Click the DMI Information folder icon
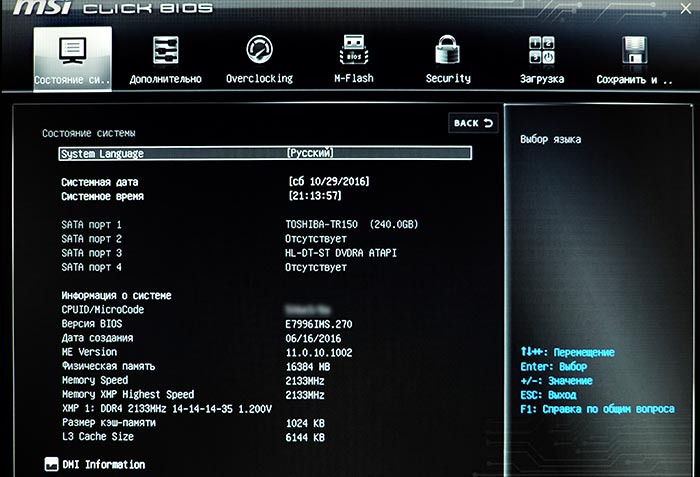Viewport: 700px width, 477px height. [x=51, y=464]
